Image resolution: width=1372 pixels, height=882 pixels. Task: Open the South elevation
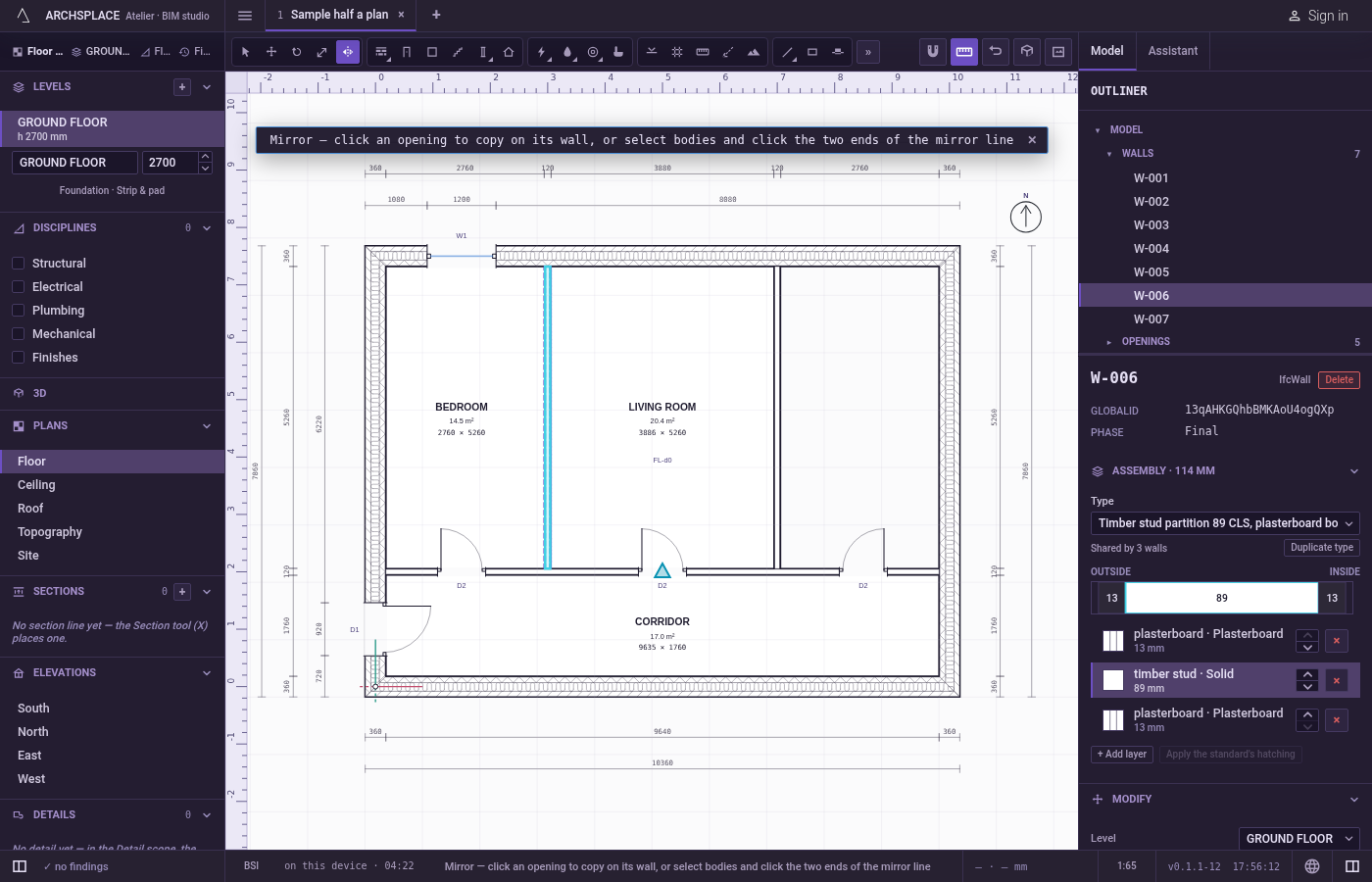tap(113, 709)
